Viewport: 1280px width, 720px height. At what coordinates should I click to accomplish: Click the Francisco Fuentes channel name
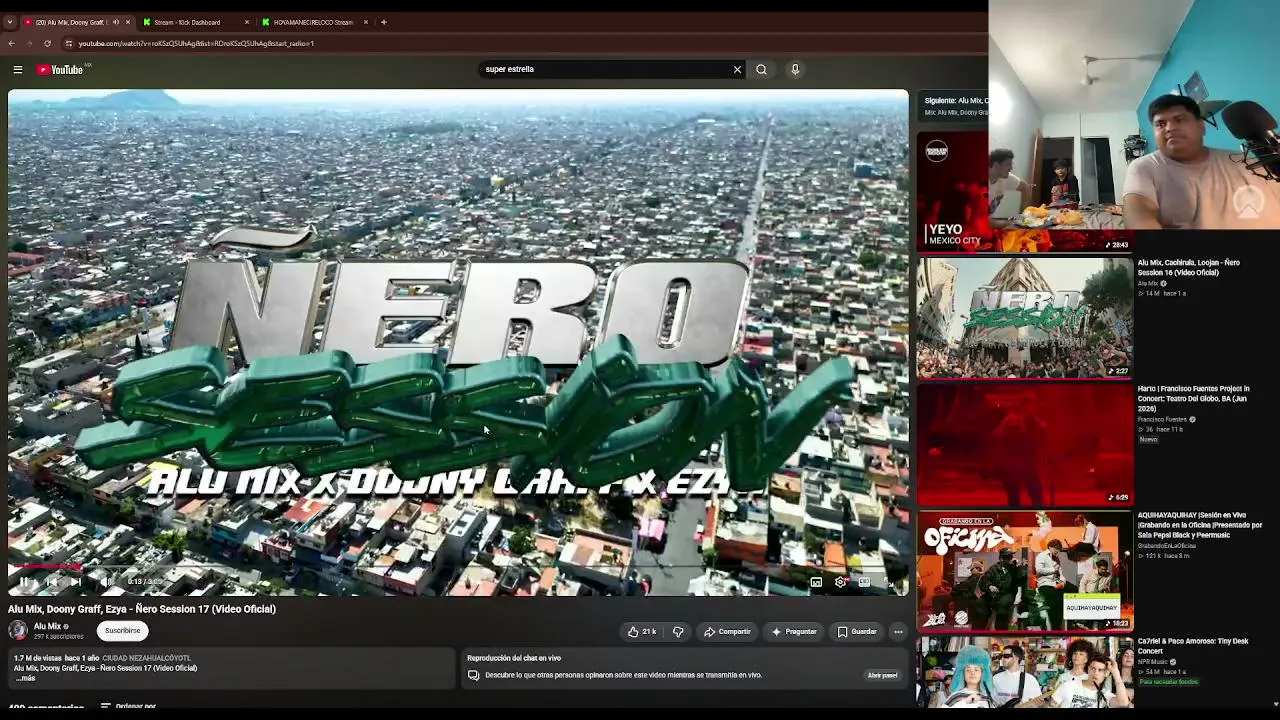[x=1161, y=420]
